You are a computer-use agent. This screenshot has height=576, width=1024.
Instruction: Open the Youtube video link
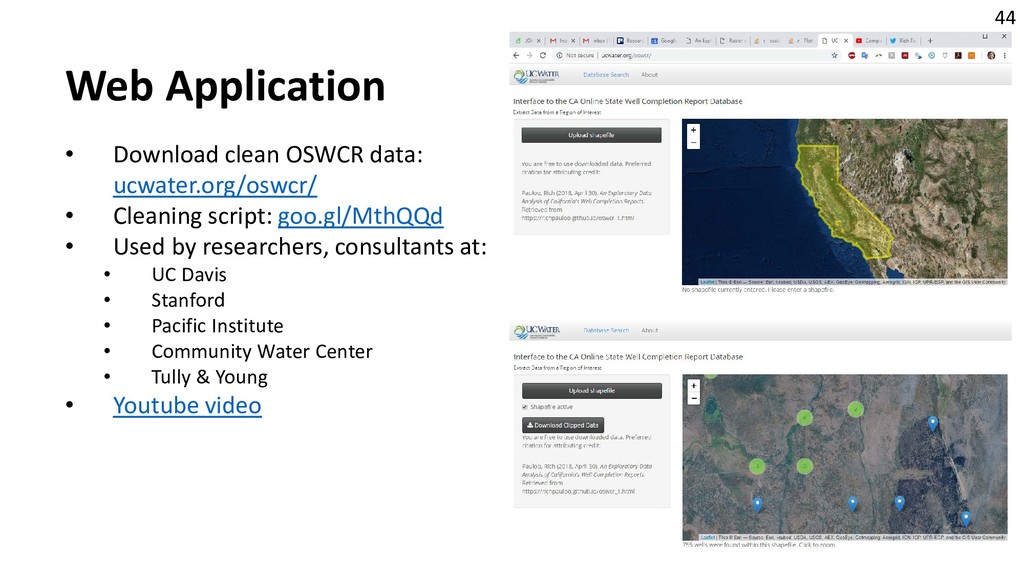[187, 405]
